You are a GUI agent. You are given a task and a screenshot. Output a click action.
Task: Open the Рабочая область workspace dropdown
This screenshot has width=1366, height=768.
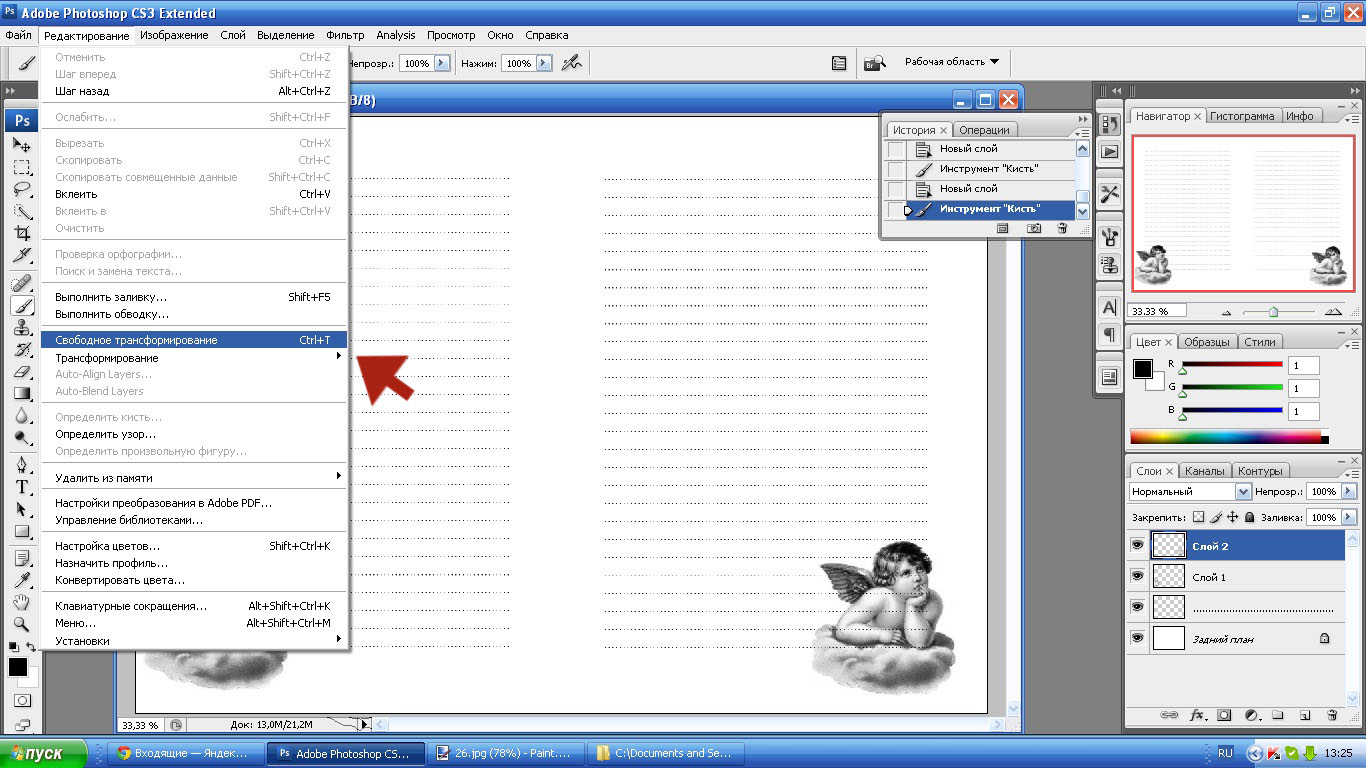tap(952, 62)
